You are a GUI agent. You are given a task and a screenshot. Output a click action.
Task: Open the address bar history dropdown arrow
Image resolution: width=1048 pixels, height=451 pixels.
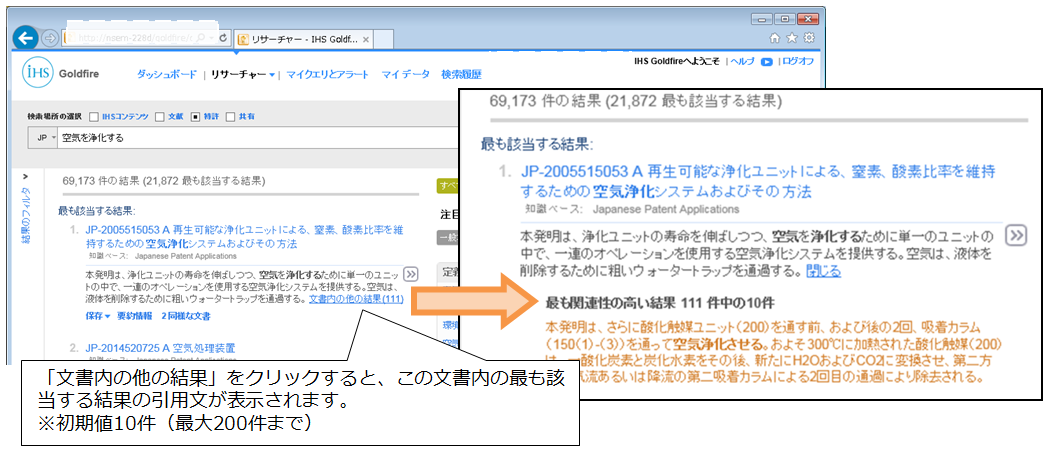[212, 38]
